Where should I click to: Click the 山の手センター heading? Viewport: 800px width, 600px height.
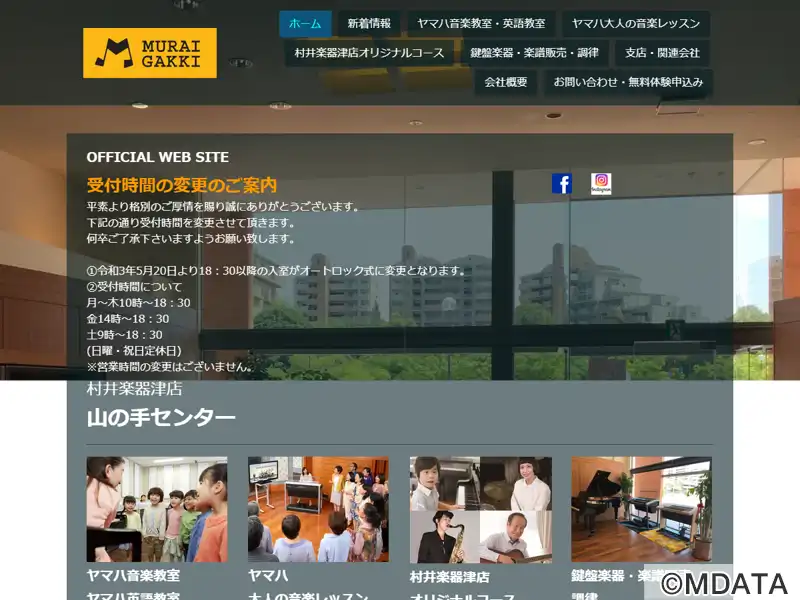click(161, 418)
